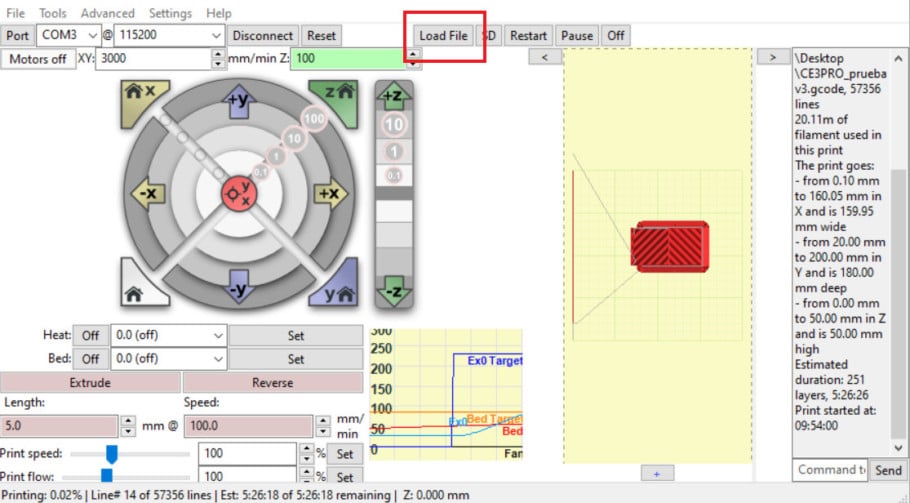Click the Load File button
Screen dimensions: 910x503
click(x=443, y=35)
